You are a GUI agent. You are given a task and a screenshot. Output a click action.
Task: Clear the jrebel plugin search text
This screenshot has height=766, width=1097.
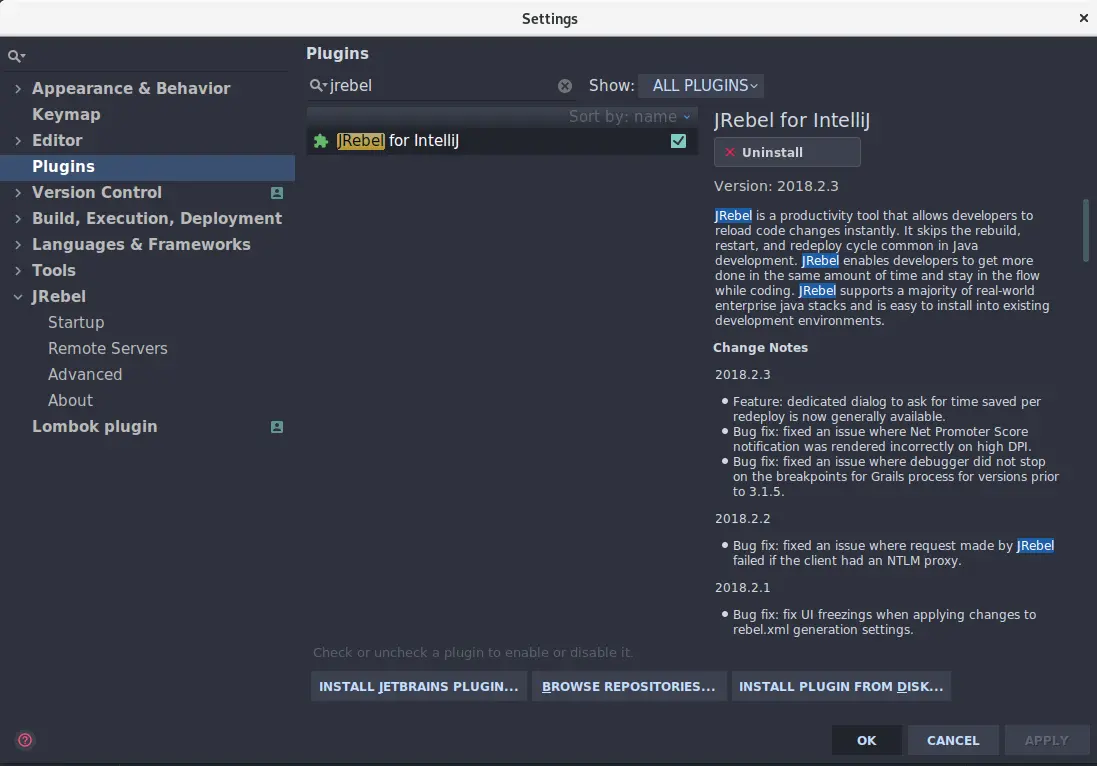click(x=565, y=86)
